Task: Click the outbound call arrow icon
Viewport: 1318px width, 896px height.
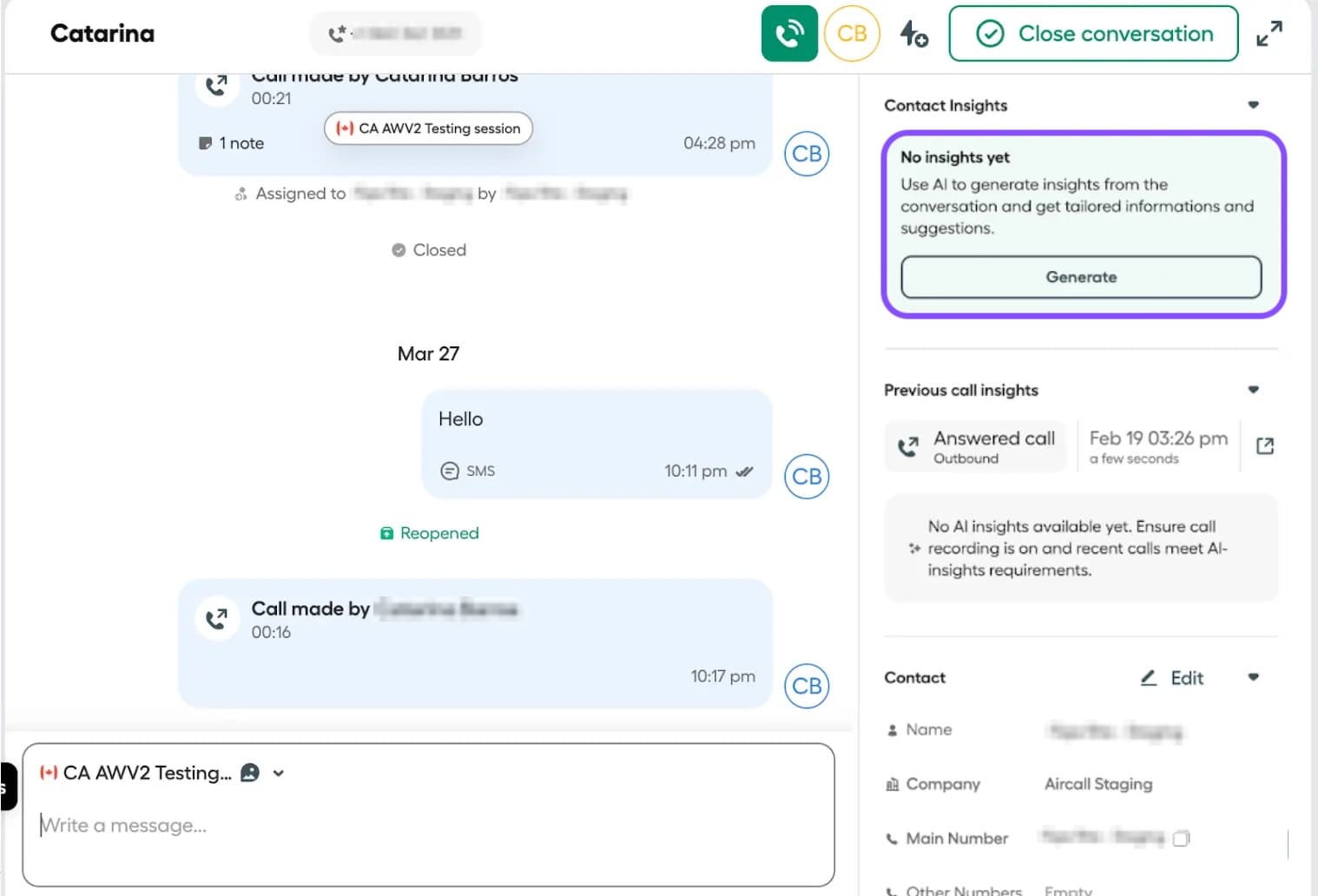Action: point(907,445)
